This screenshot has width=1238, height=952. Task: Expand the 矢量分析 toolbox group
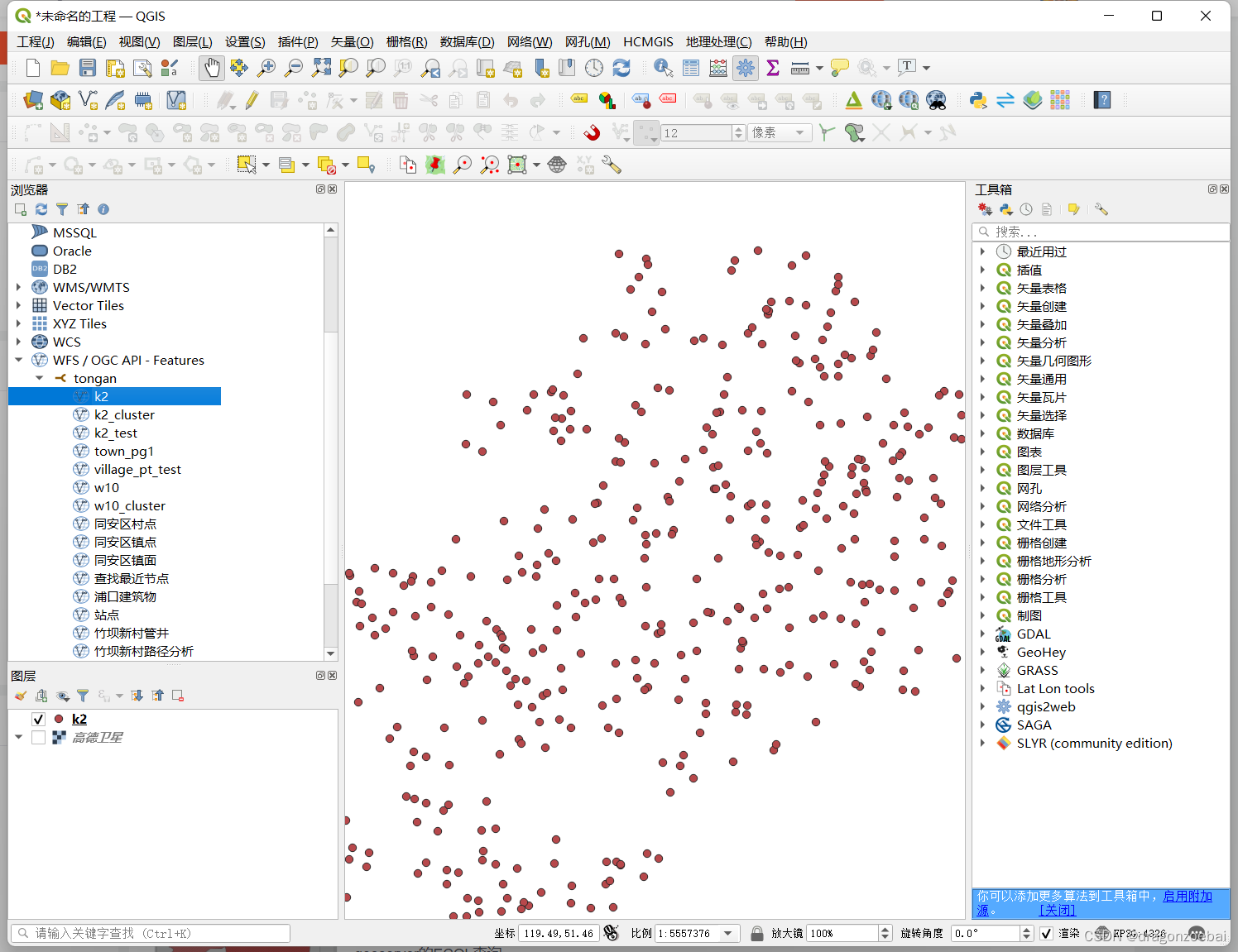click(982, 342)
